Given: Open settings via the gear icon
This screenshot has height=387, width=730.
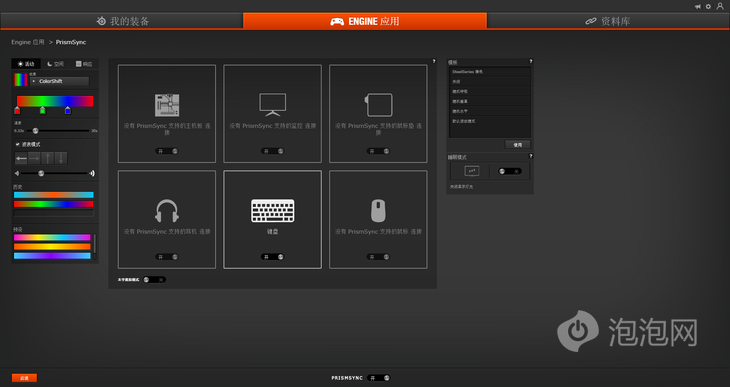Looking at the screenshot, I should click(x=708, y=7).
